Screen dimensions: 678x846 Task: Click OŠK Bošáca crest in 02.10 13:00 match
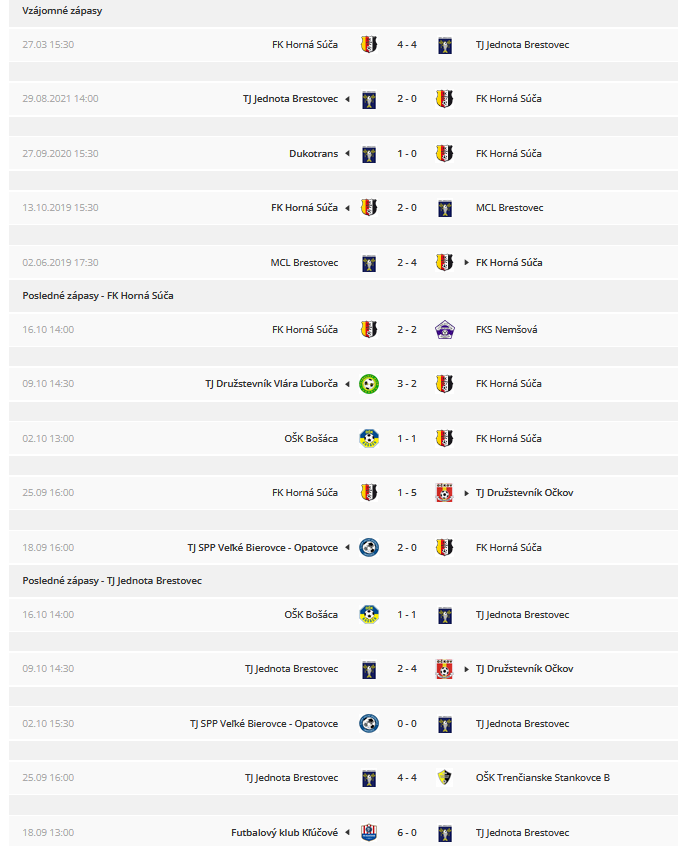(x=369, y=439)
